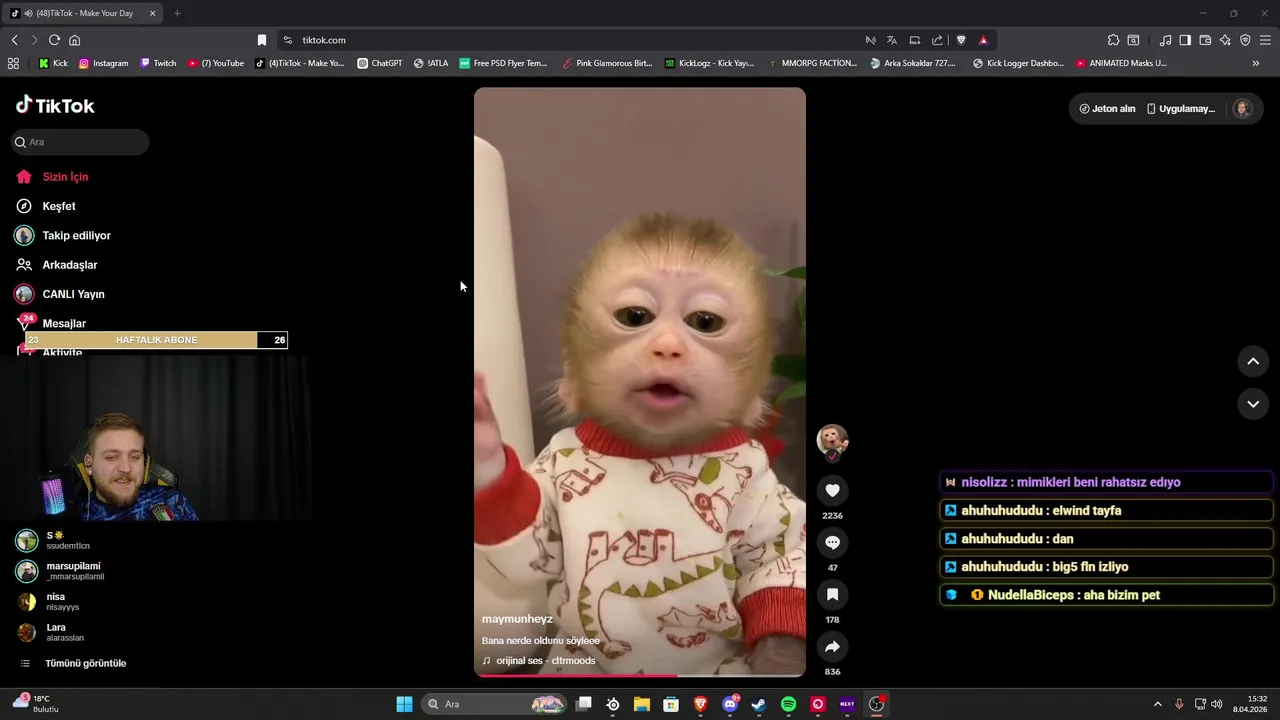This screenshot has width=1280, height=720.
Task: Open comments via the speech bubble icon
Action: 832,542
